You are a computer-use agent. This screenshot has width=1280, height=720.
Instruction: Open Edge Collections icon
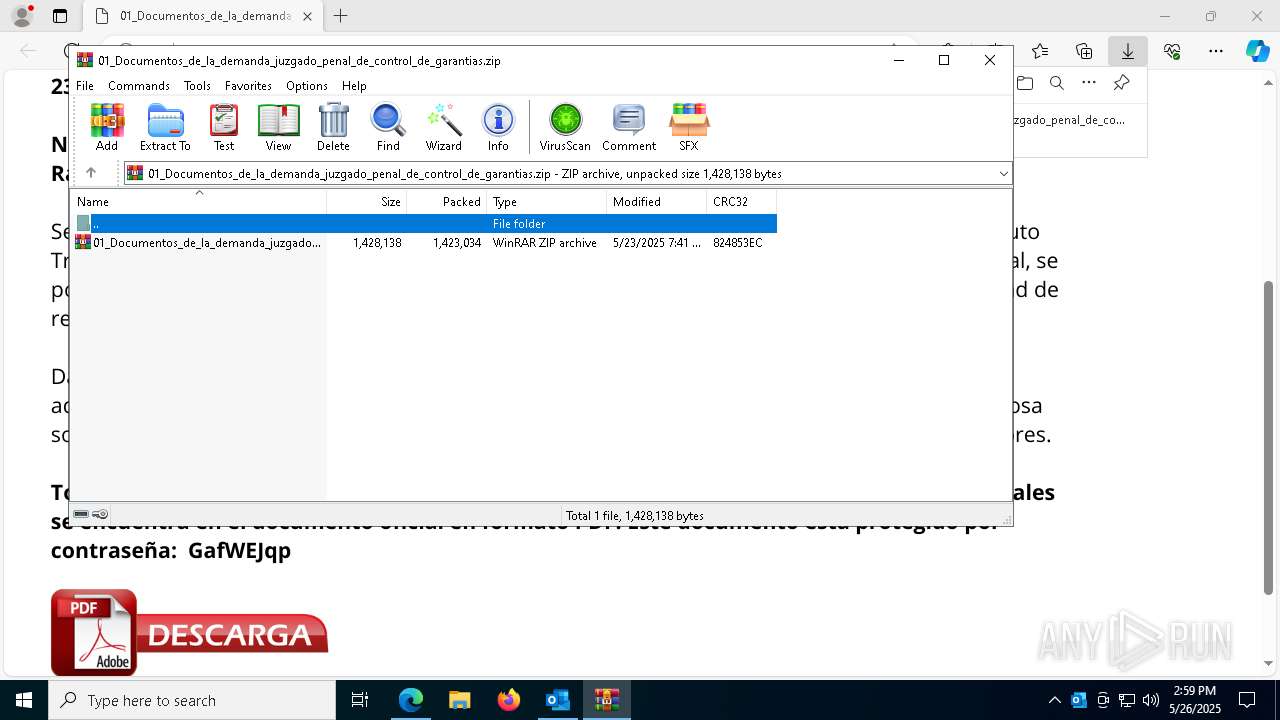(x=1084, y=51)
